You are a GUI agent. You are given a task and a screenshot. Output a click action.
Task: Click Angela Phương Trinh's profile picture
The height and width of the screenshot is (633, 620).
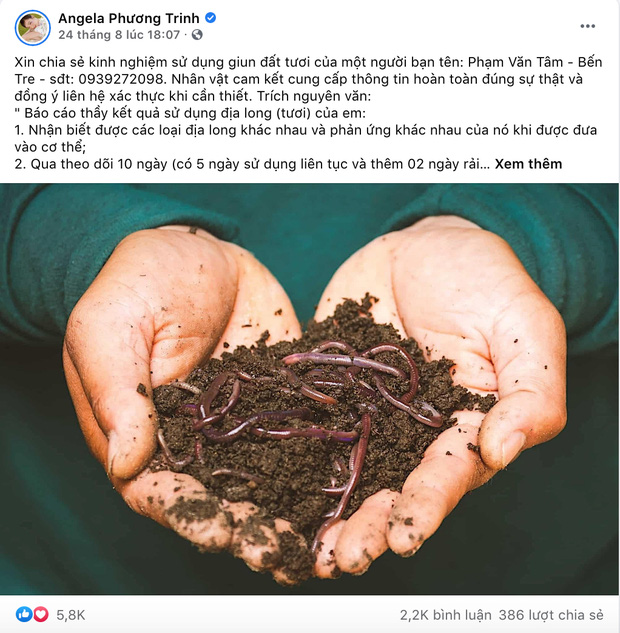pyautogui.click(x=32, y=27)
